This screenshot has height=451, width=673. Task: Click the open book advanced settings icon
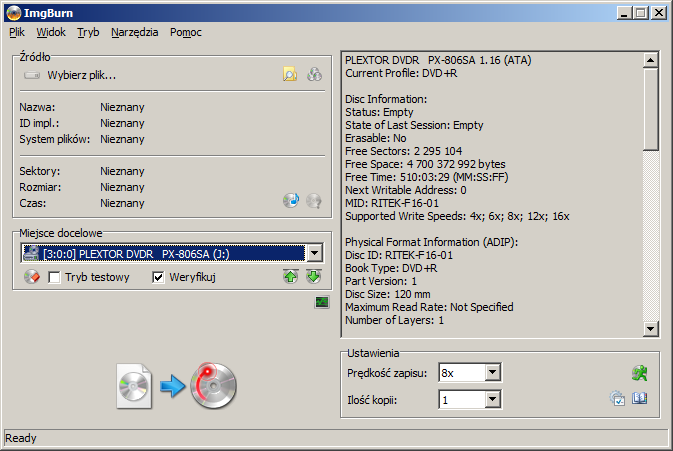(640, 398)
